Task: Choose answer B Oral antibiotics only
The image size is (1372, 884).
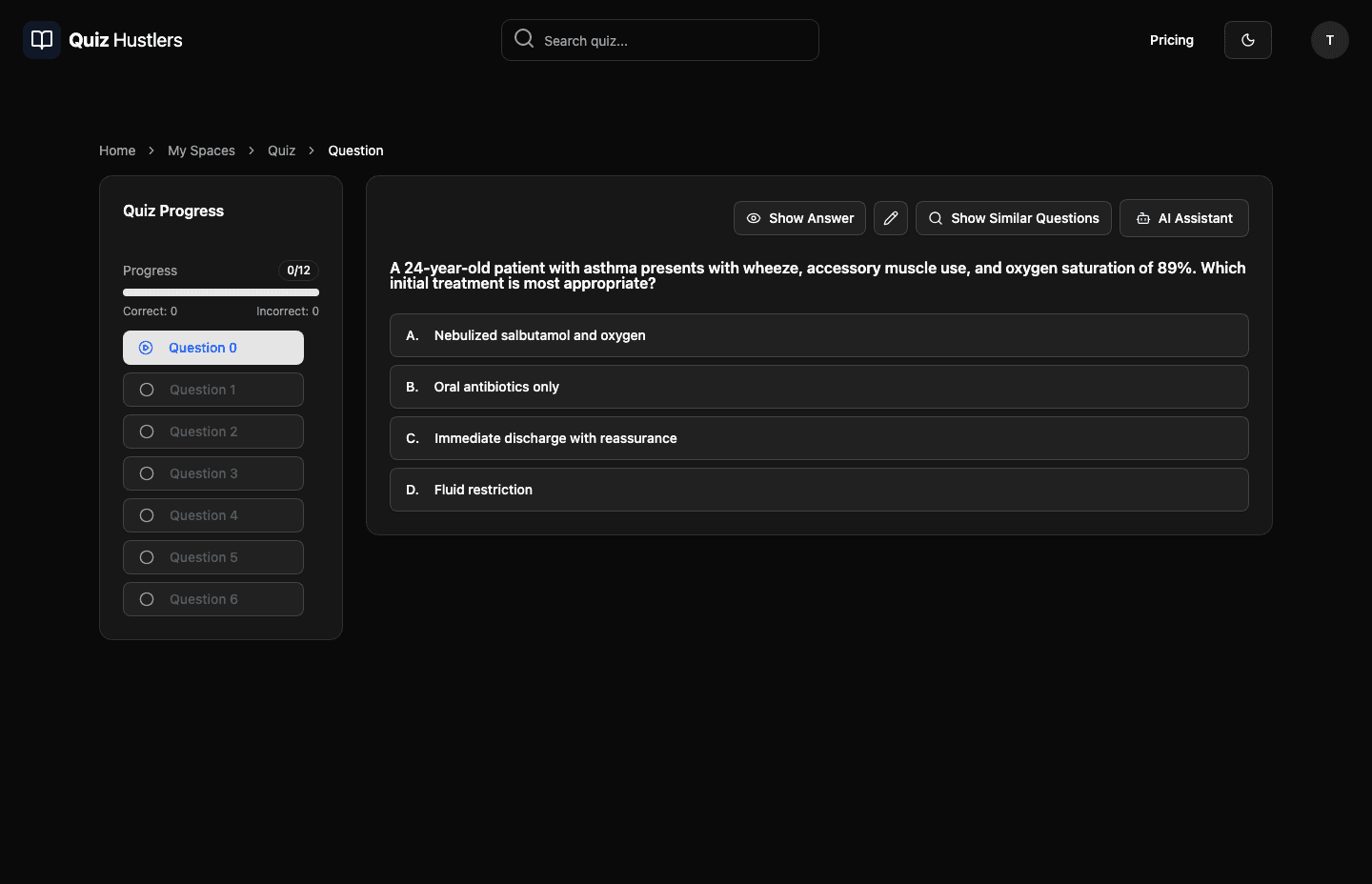Action: [819, 387]
